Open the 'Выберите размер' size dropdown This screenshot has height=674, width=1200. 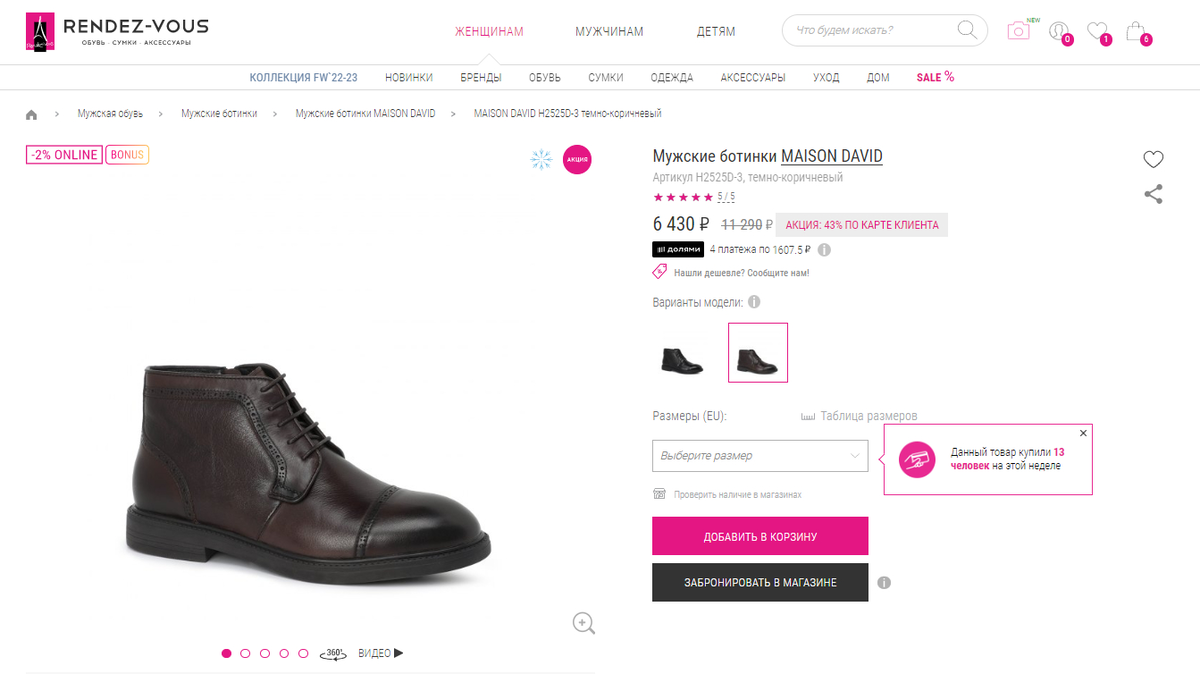[x=760, y=455]
